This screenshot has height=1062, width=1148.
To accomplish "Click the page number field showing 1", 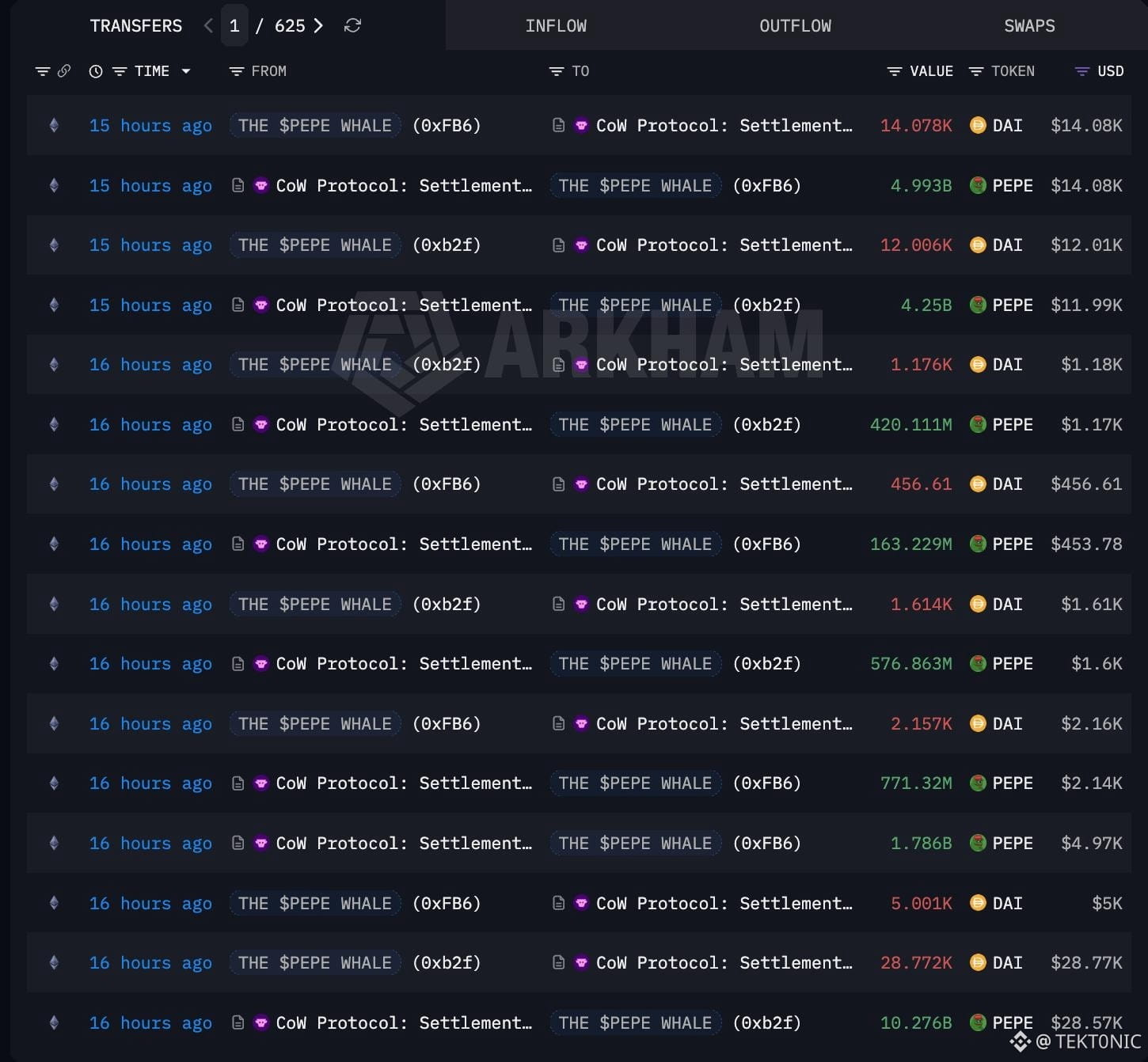I will [x=234, y=26].
